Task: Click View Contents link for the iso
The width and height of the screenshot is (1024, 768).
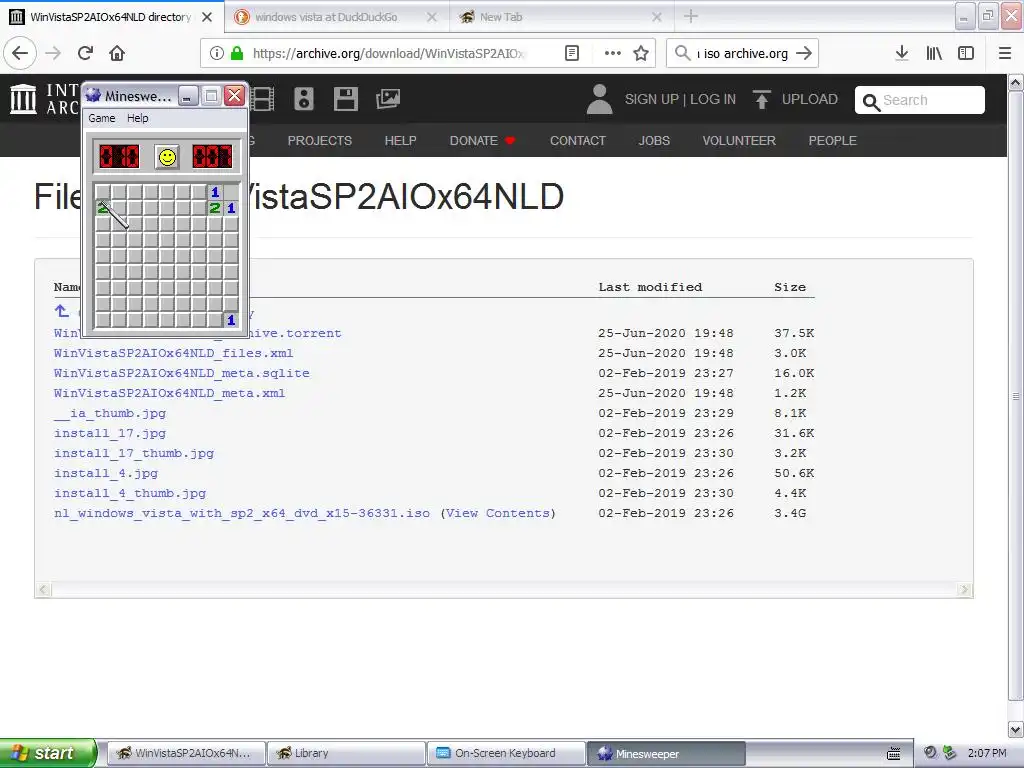Action: pyautogui.click(x=498, y=513)
